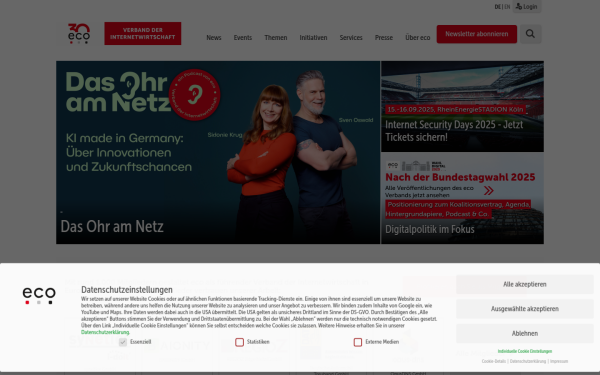The width and height of the screenshot is (600, 375).
Task: Open Cookie-Details link
Action: coord(494,361)
